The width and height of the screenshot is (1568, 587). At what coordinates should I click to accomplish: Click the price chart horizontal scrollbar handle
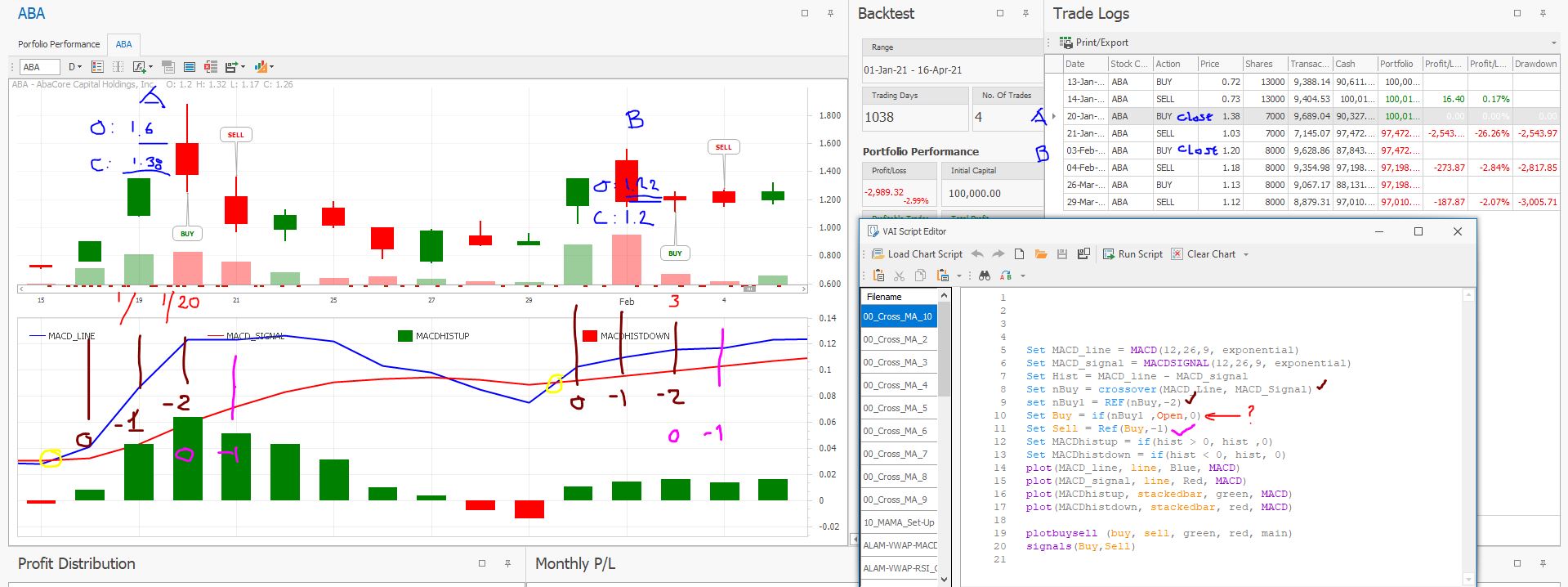(748, 289)
